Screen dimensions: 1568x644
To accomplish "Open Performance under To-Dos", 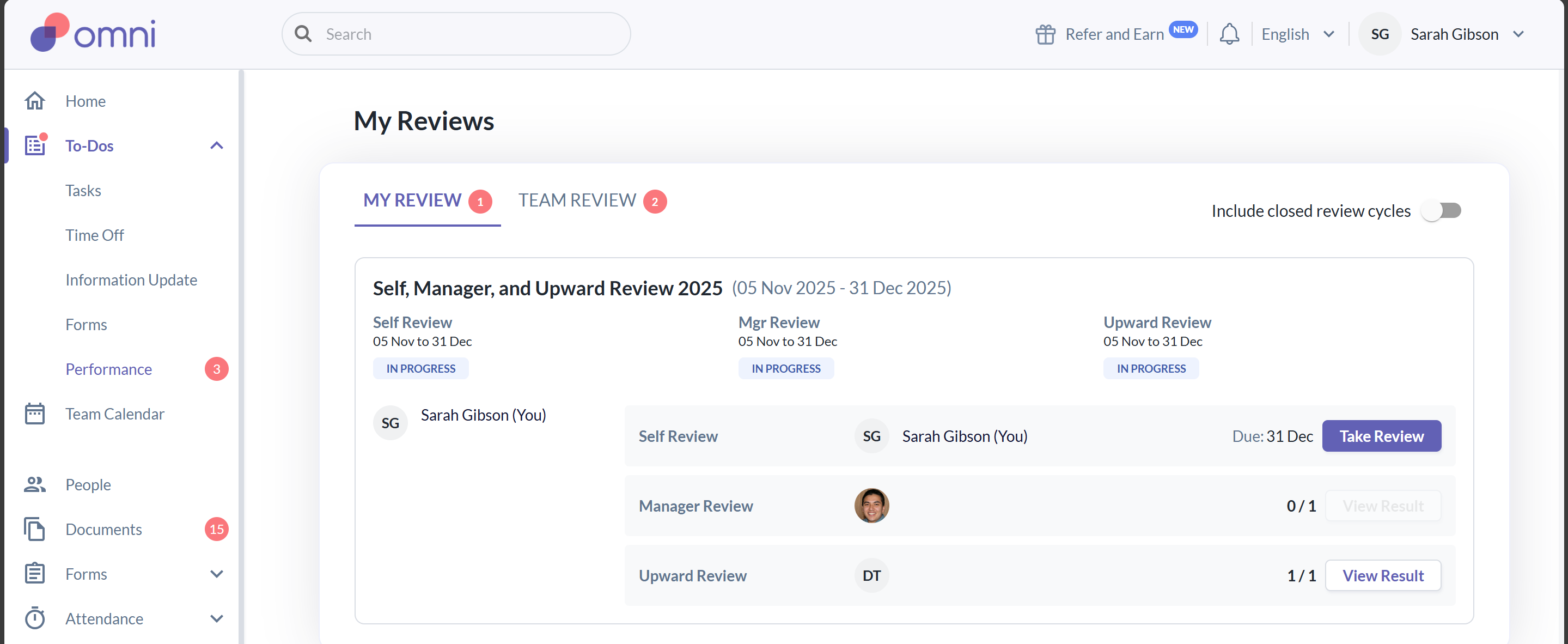I will (109, 369).
